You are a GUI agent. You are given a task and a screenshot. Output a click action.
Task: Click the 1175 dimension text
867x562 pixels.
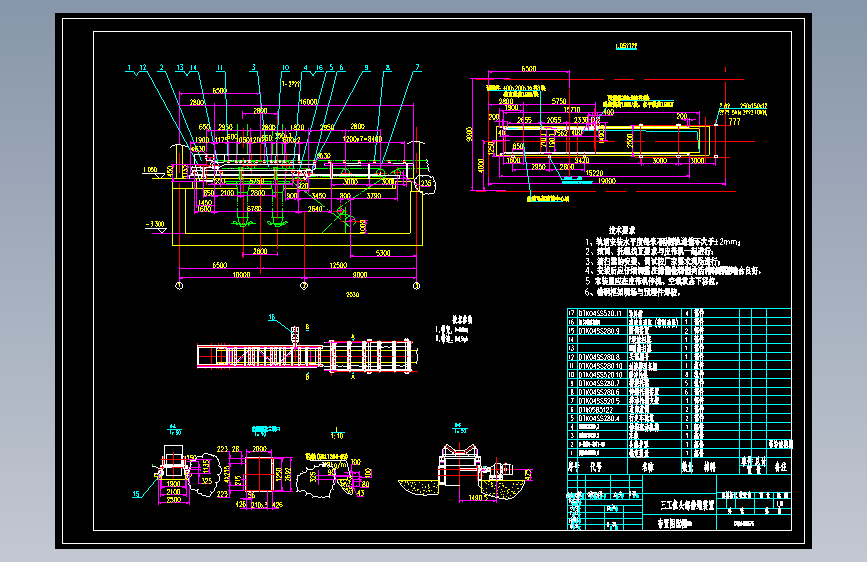[221, 140]
